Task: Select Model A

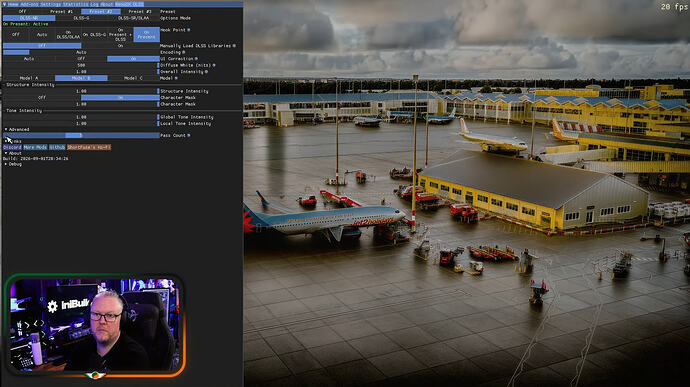Action: point(29,78)
